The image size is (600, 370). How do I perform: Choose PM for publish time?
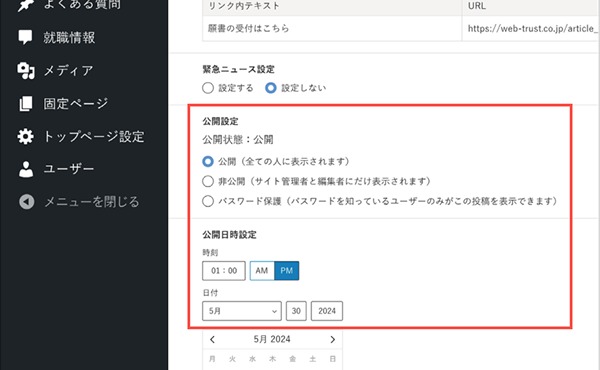(287, 271)
